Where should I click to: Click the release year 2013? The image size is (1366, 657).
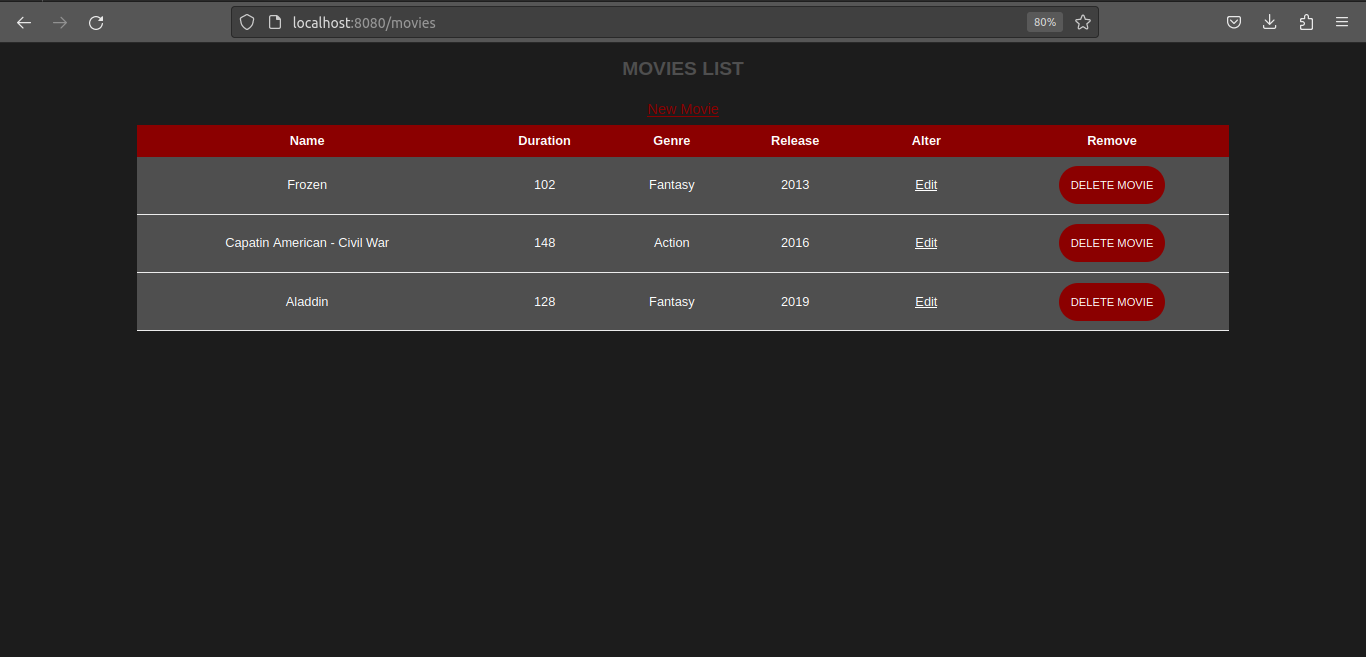(x=795, y=185)
